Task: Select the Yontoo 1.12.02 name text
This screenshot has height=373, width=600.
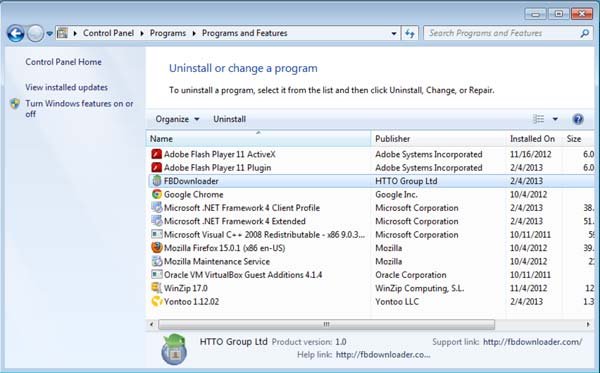Action: pyautogui.click(x=192, y=301)
